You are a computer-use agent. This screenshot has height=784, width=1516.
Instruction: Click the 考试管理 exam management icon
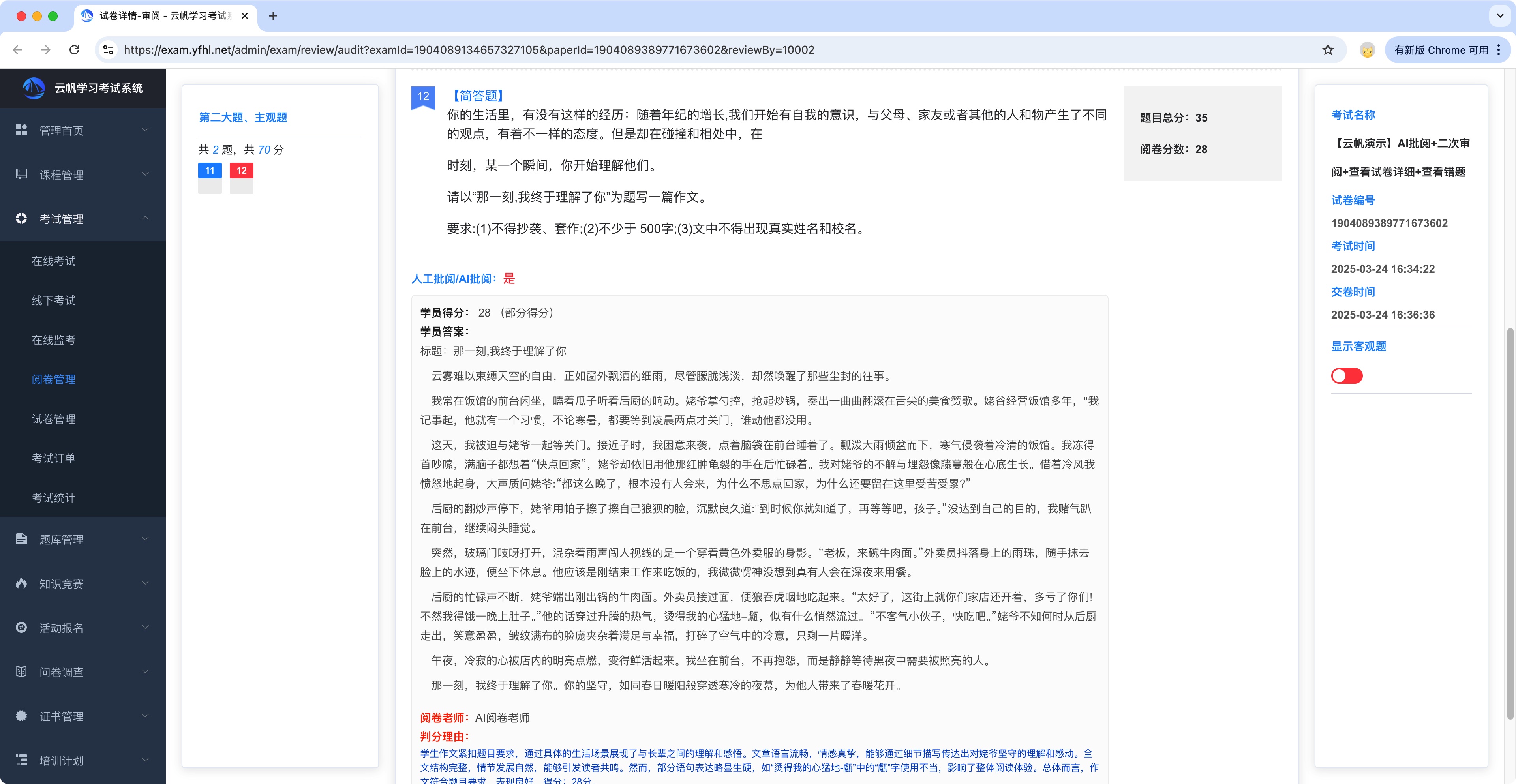[x=21, y=218]
